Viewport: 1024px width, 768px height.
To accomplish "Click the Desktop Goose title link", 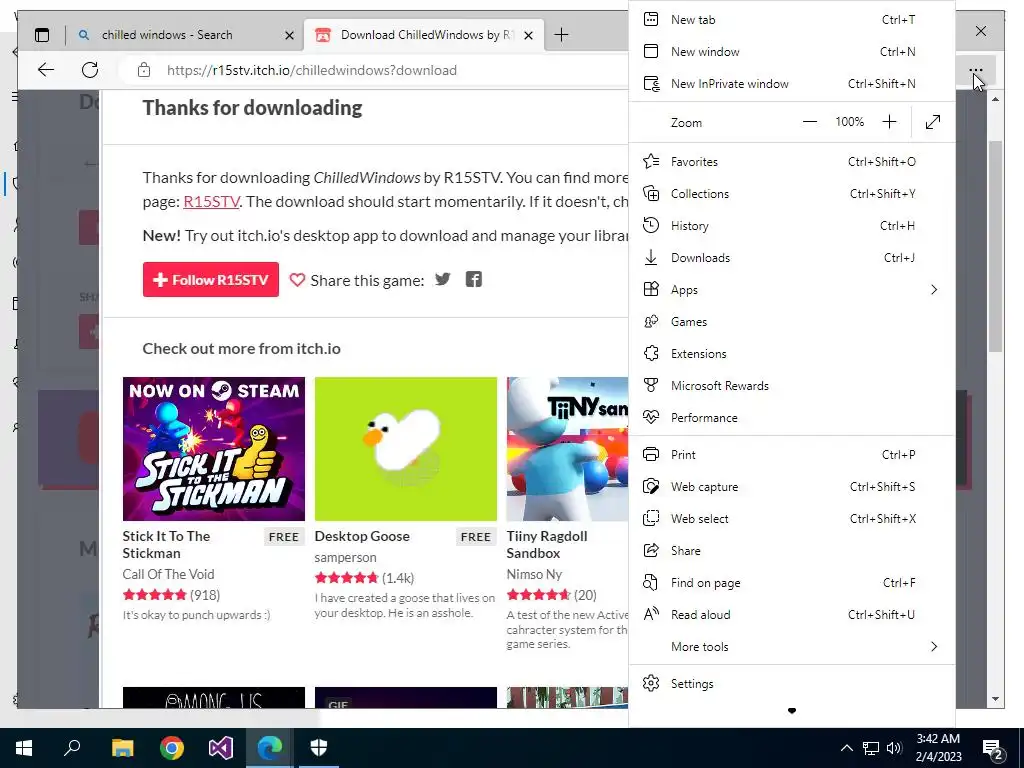I will (x=362, y=536).
